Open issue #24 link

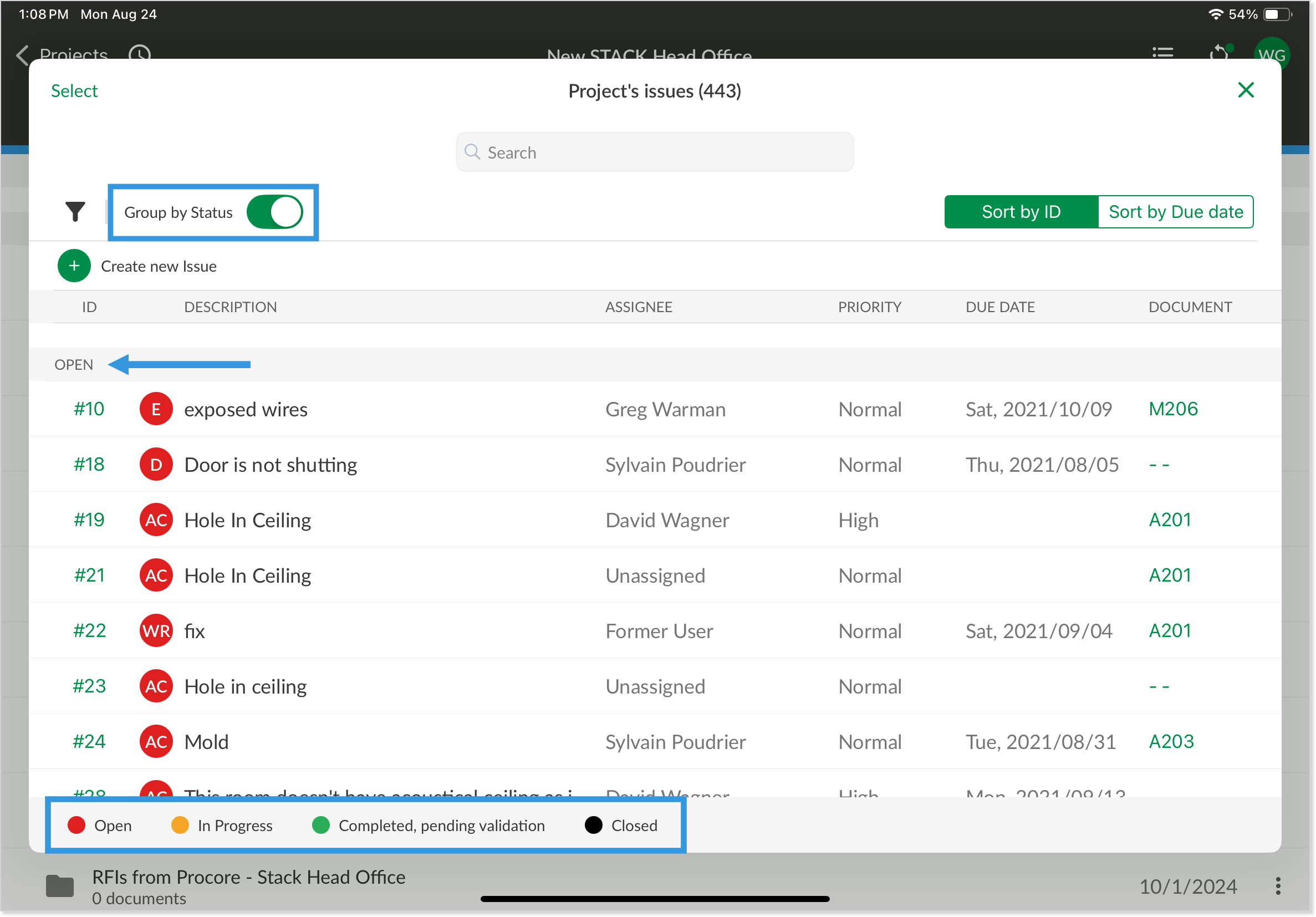[89, 742]
